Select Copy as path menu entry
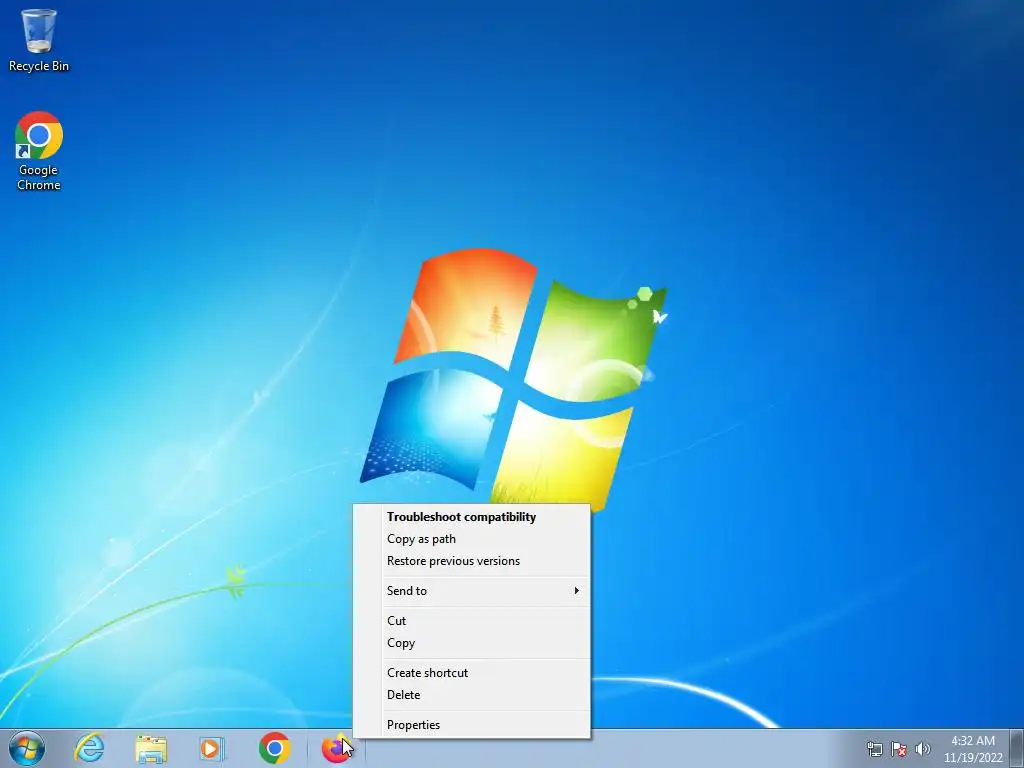 (472, 539)
